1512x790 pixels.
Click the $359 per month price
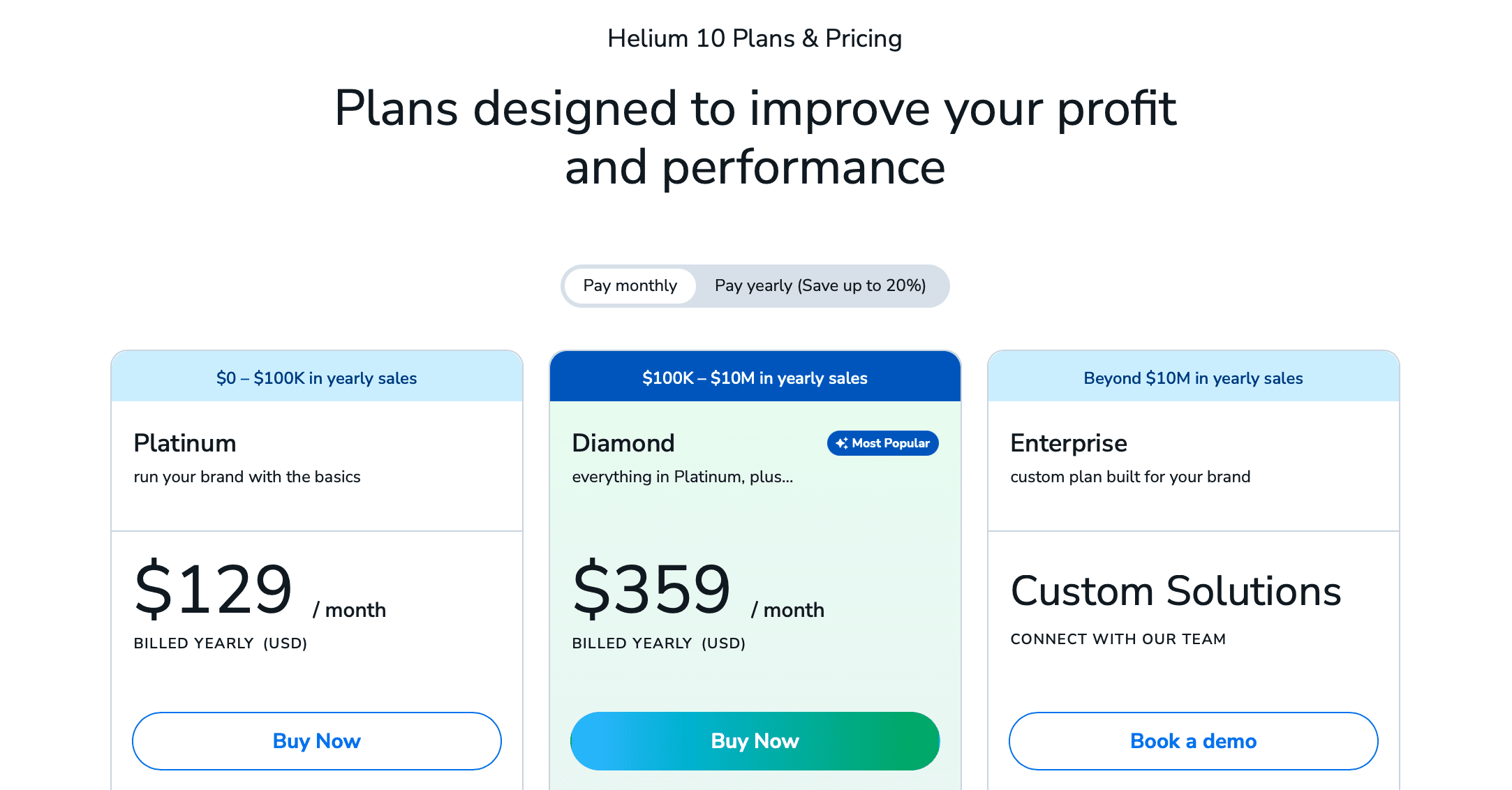click(x=652, y=590)
